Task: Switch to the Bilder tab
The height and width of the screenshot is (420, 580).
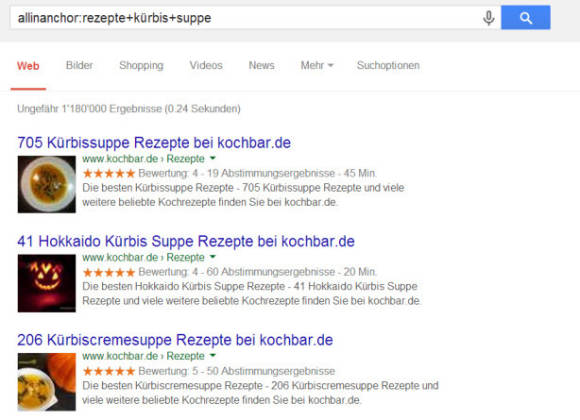Action: (x=79, y=65)
